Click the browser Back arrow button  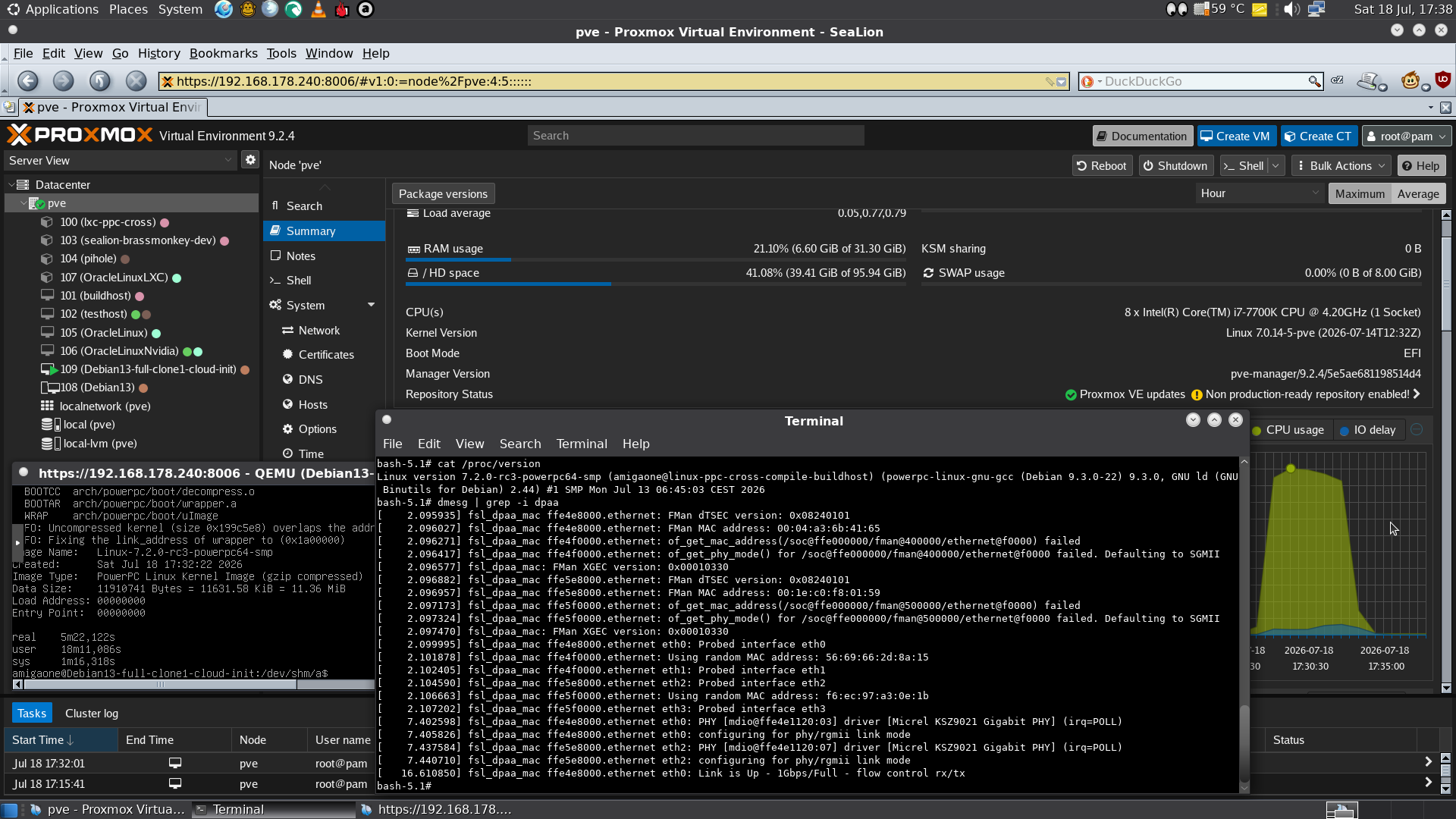pos(28,81)
